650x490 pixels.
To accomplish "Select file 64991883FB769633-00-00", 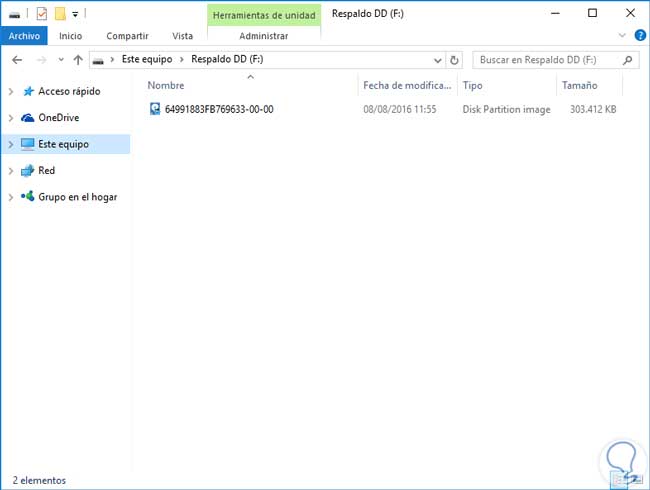I will [219, 109].
